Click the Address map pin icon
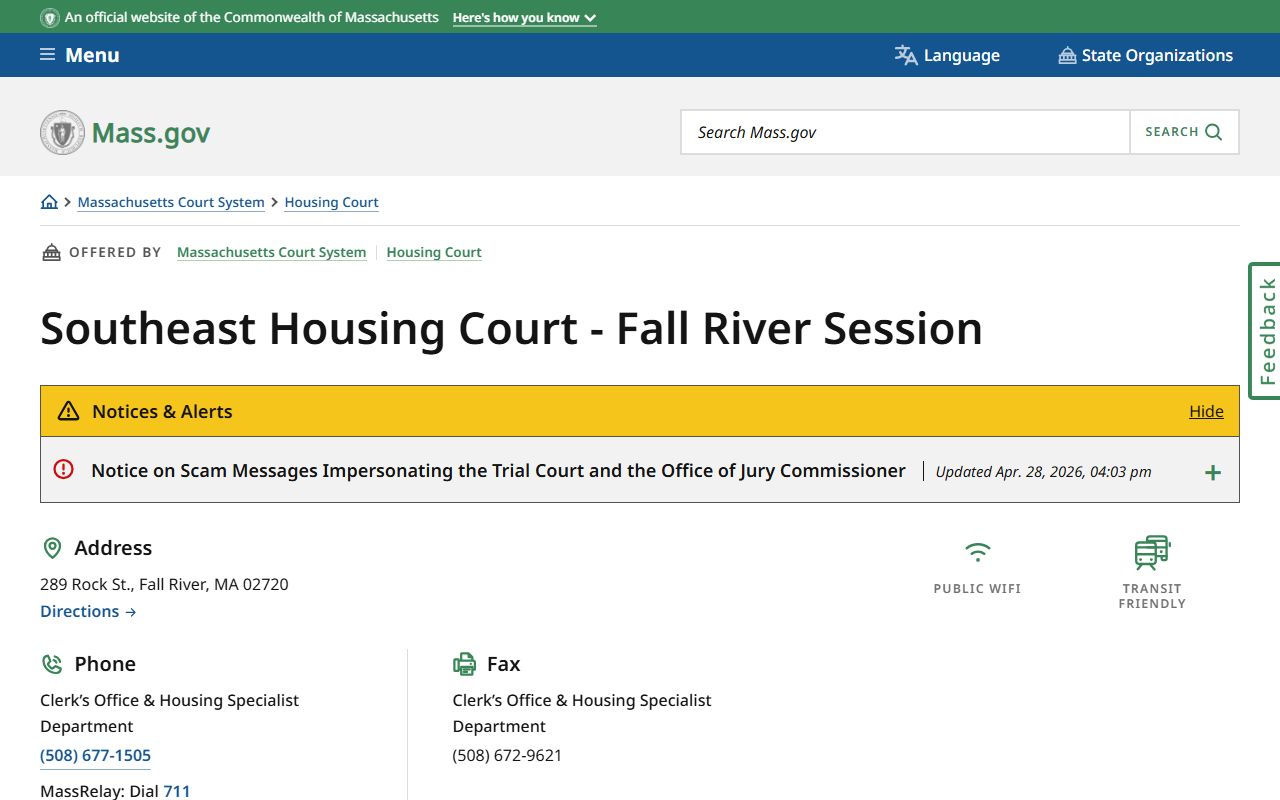 [52, 548]
